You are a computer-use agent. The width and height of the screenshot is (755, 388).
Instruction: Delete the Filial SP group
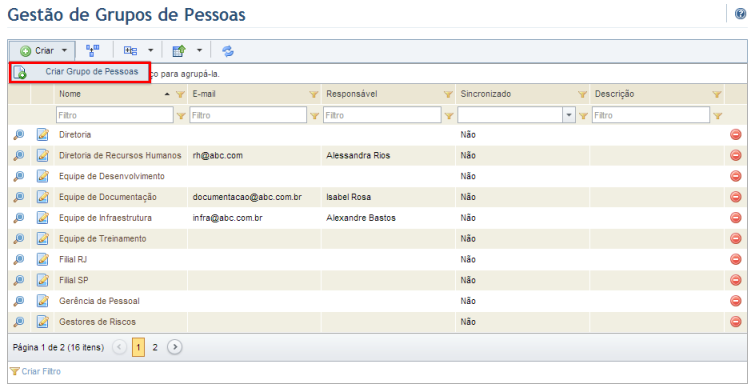(735, 280)
